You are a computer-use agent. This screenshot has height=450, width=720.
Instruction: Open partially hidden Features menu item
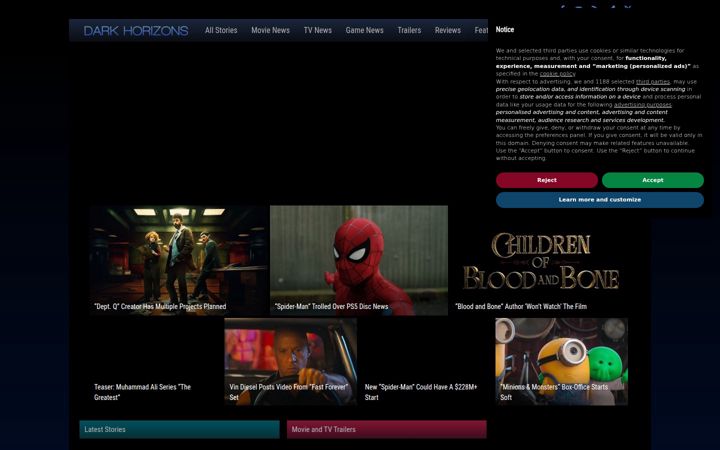tap(481, 30)
